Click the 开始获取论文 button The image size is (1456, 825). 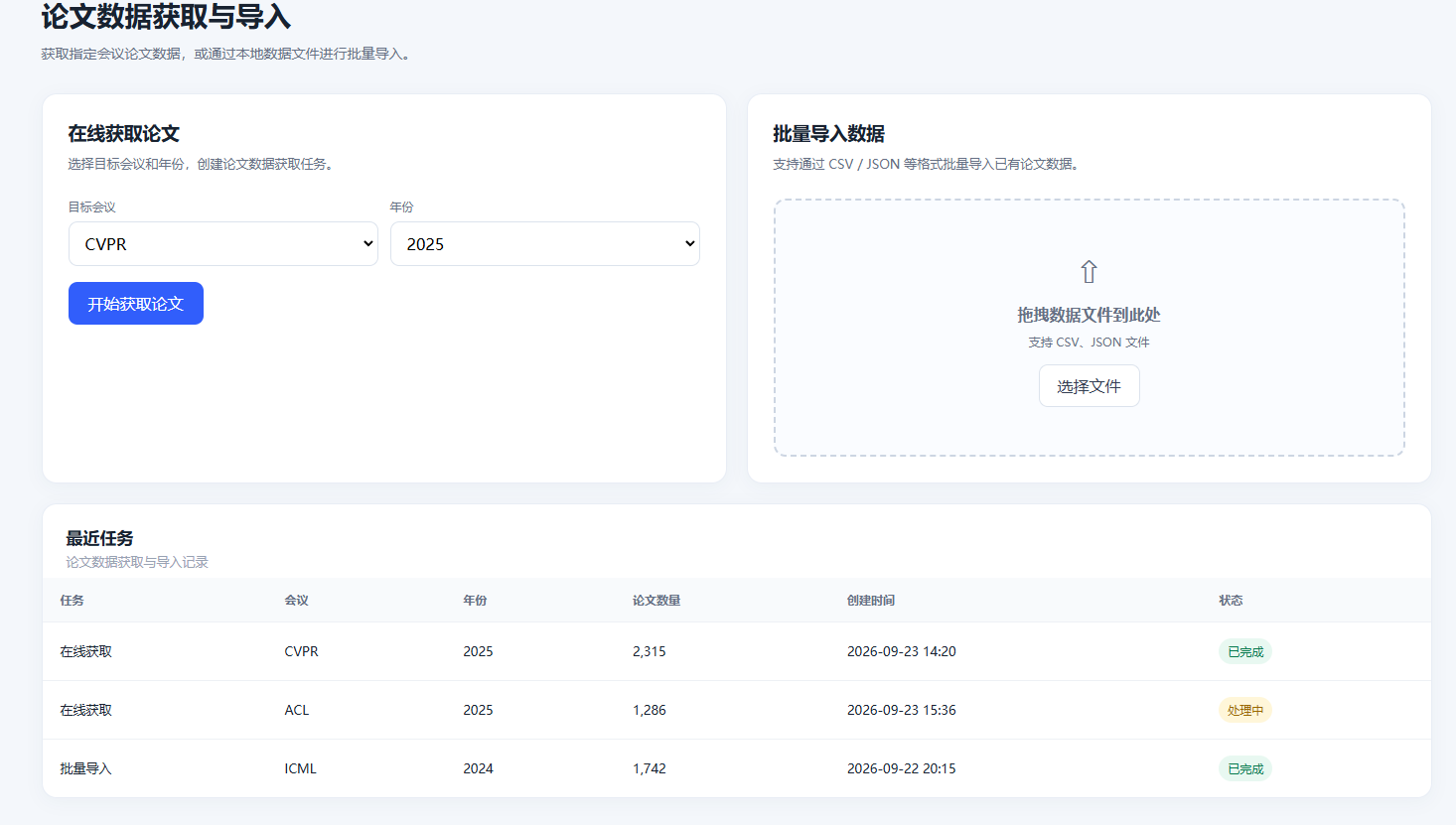point(136,304)
